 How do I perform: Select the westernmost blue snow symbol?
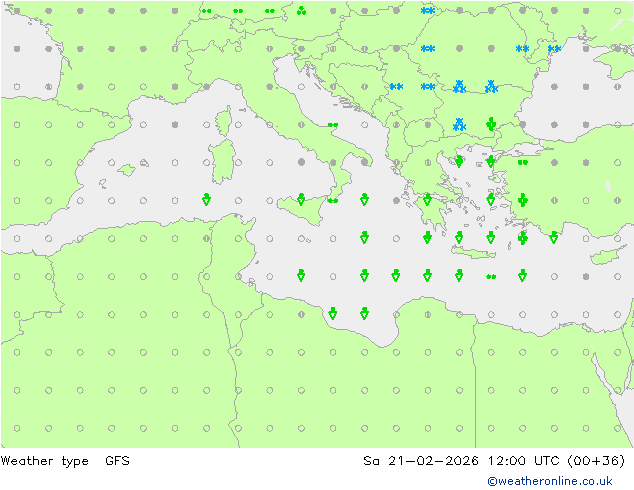[x=396, y=87]
